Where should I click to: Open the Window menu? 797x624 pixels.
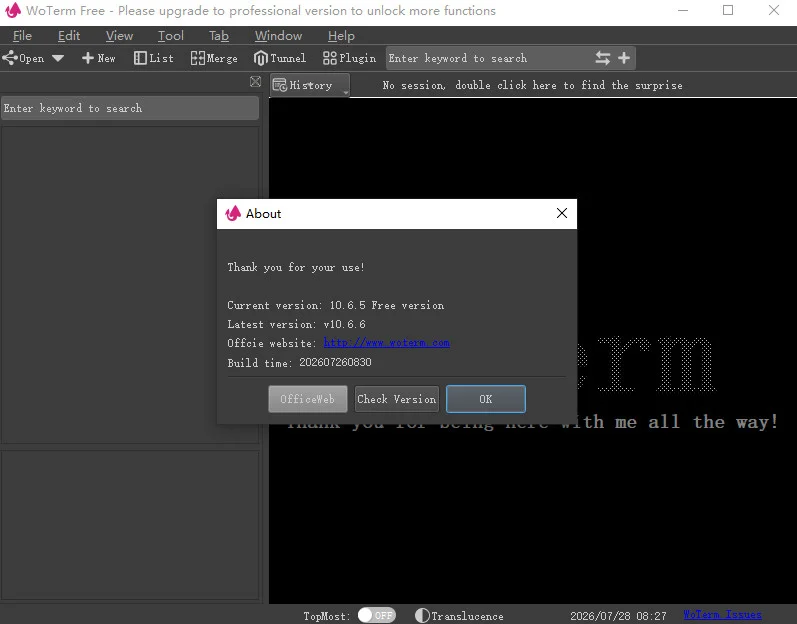pyautogui.click(x=278, y=36)
